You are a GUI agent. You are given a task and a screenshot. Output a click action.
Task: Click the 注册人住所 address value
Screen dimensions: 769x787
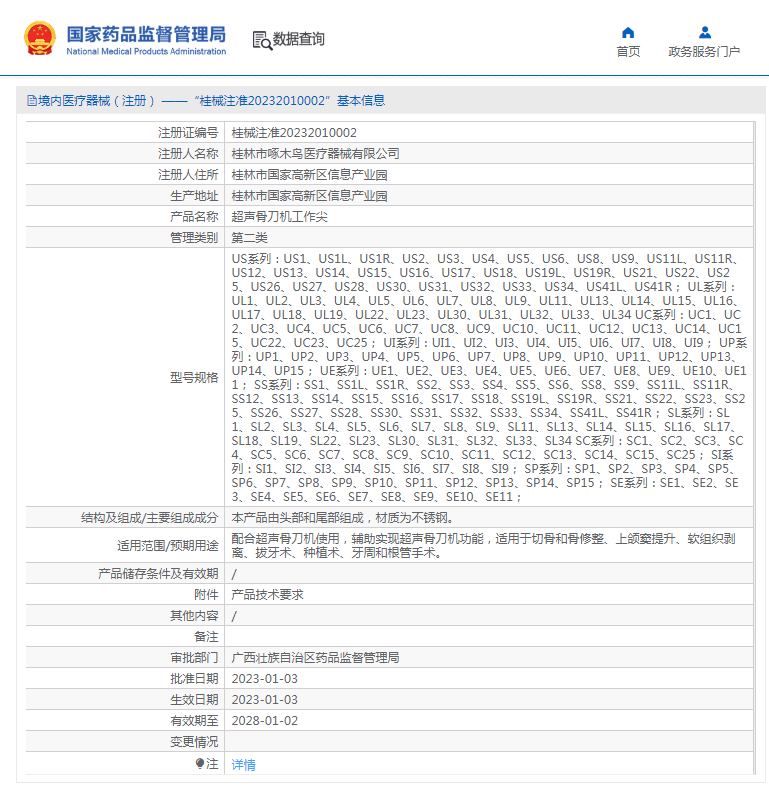coord(309,175)
